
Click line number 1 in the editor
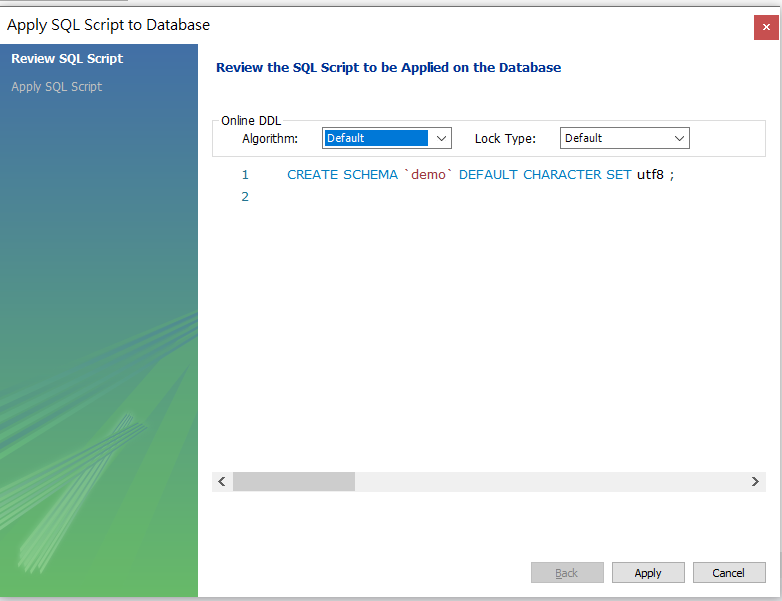click(x=245, y=175)
